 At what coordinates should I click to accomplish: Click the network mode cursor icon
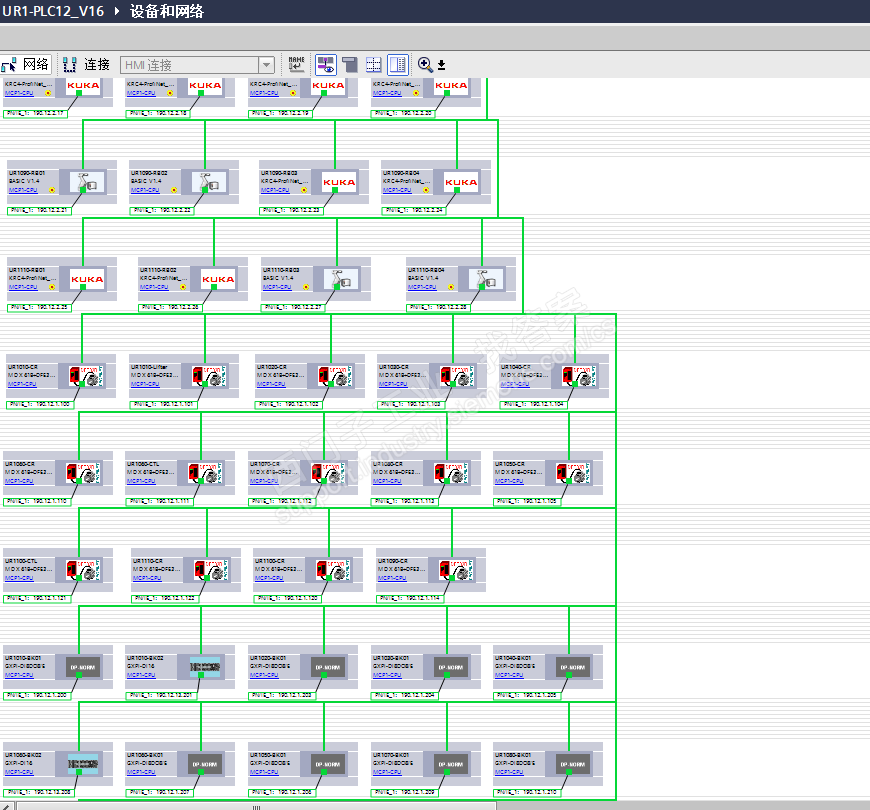click(x=9, y=65)
